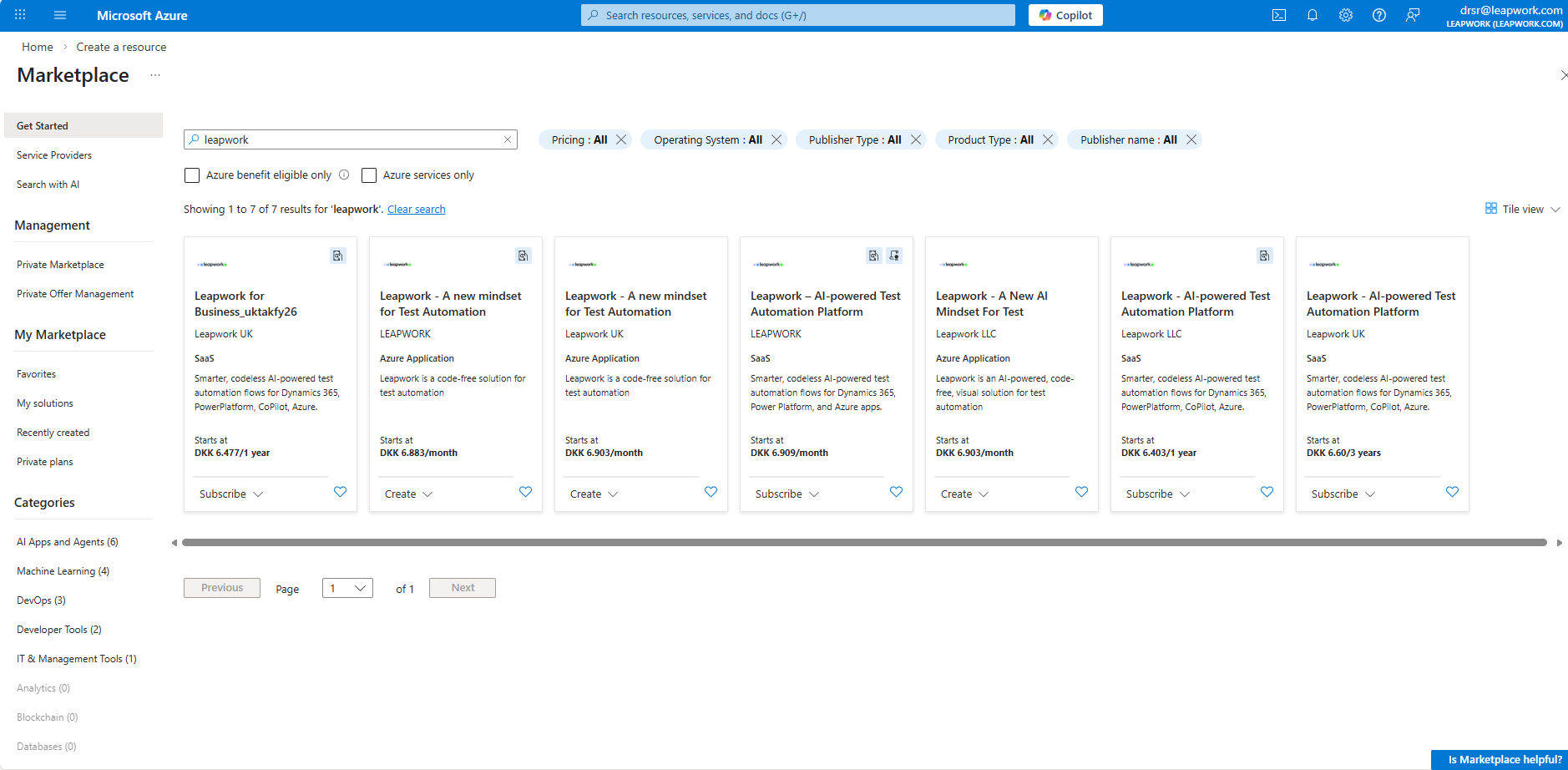1568x770 pixels.
Task: Click the help question mark icon
Action: point(1378,15)
